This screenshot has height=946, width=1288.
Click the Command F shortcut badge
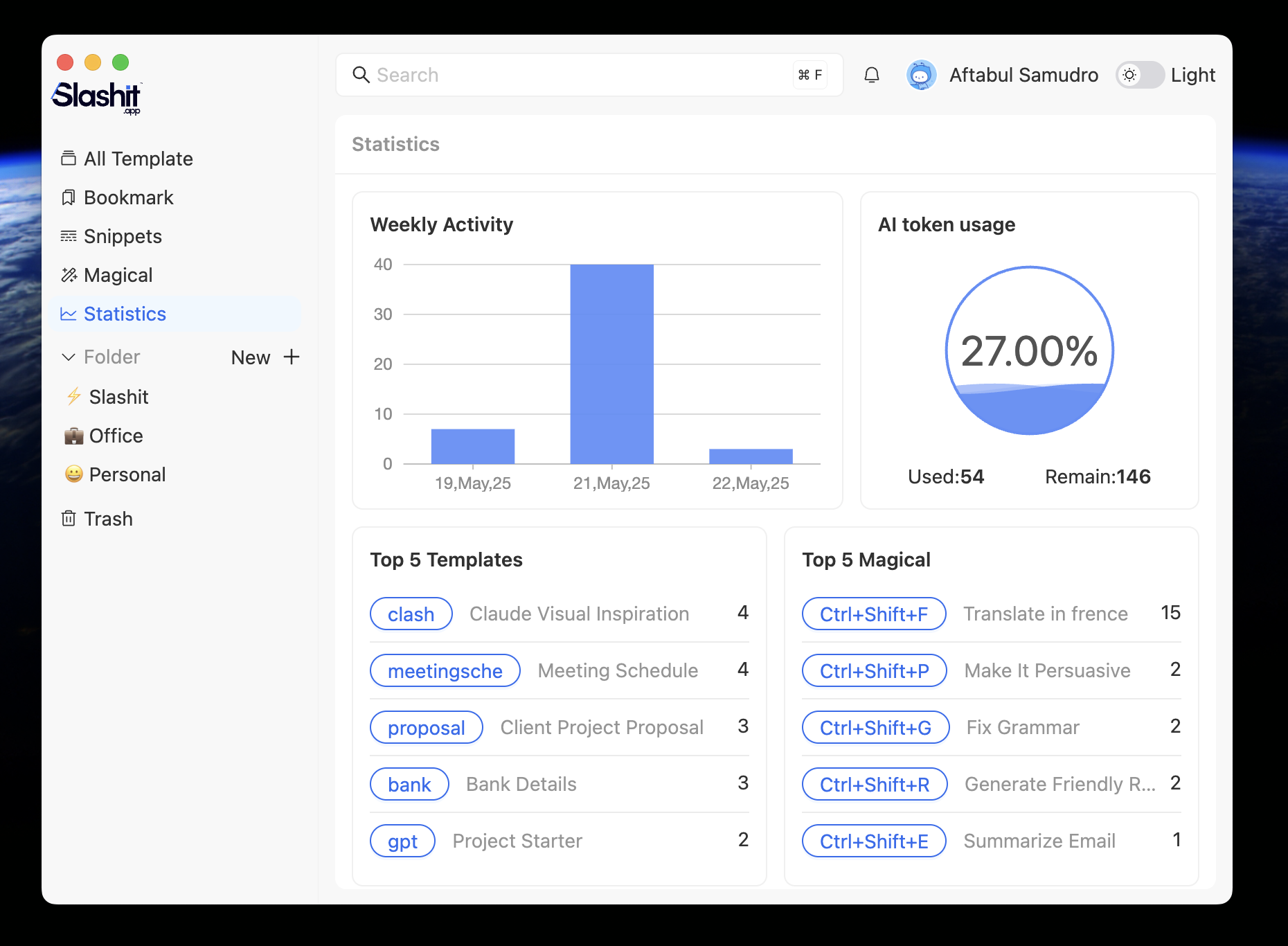tap(810, 75)
